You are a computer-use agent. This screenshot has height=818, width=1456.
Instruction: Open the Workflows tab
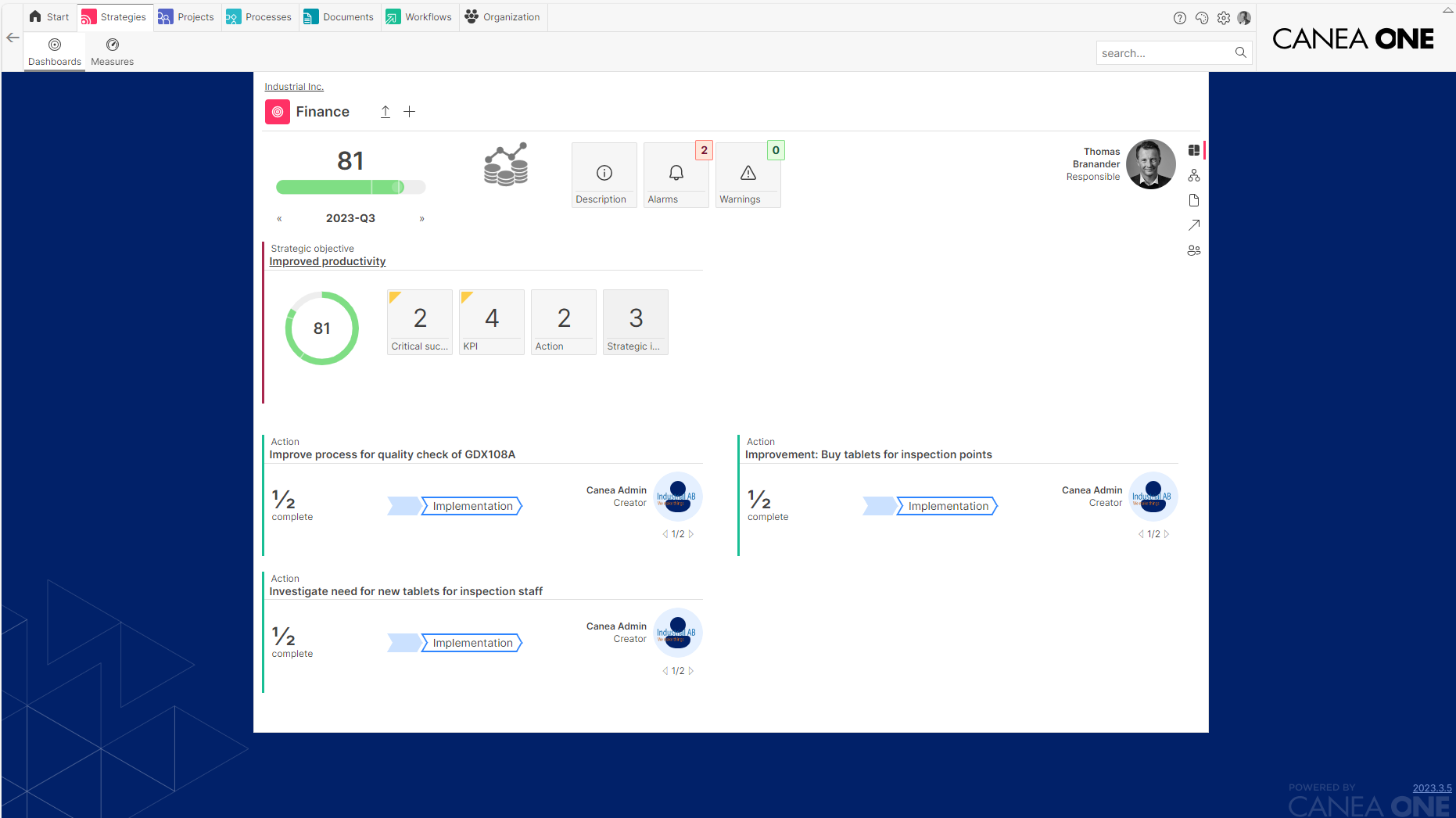(x=419, y=16)
